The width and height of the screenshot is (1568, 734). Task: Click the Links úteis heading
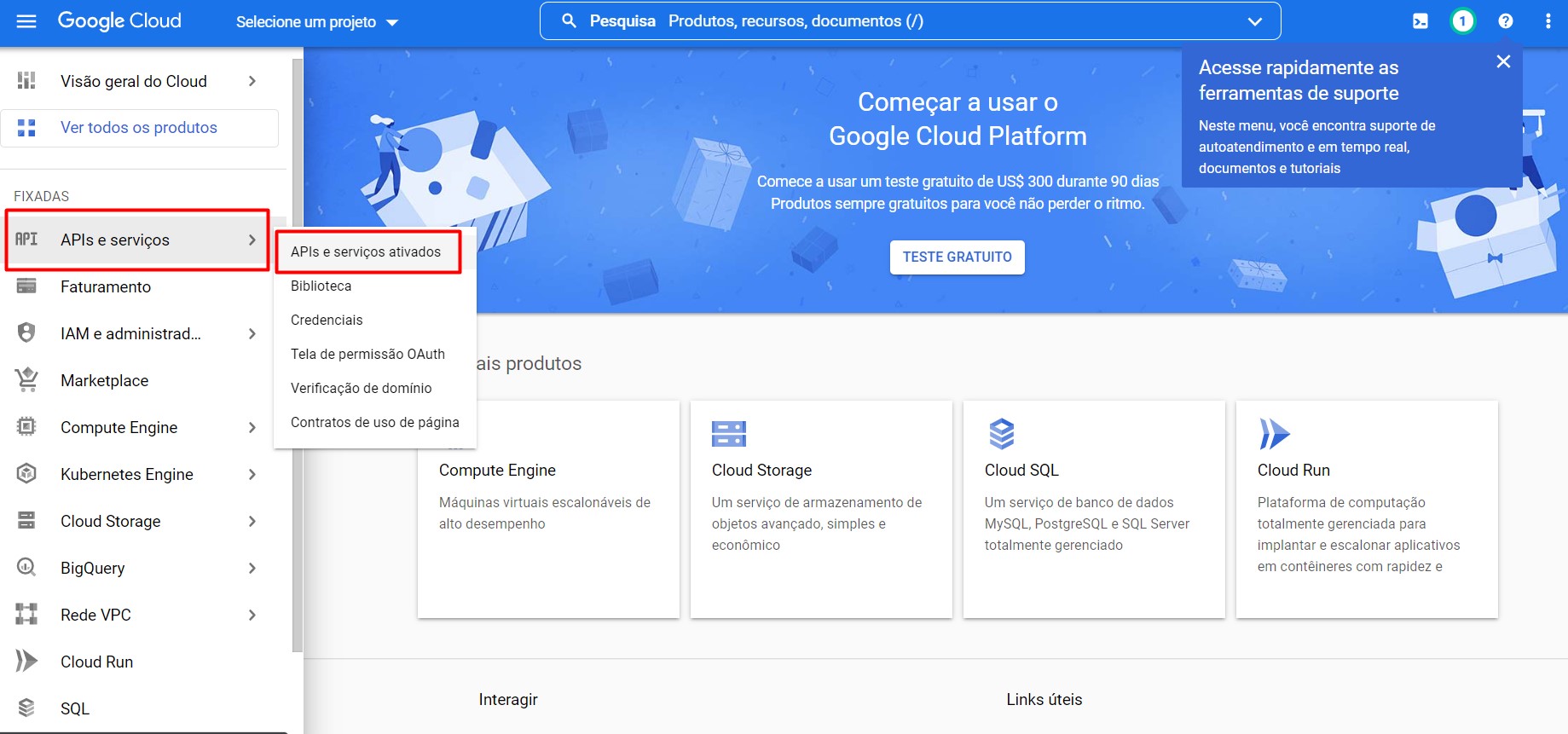(1044, 699)
